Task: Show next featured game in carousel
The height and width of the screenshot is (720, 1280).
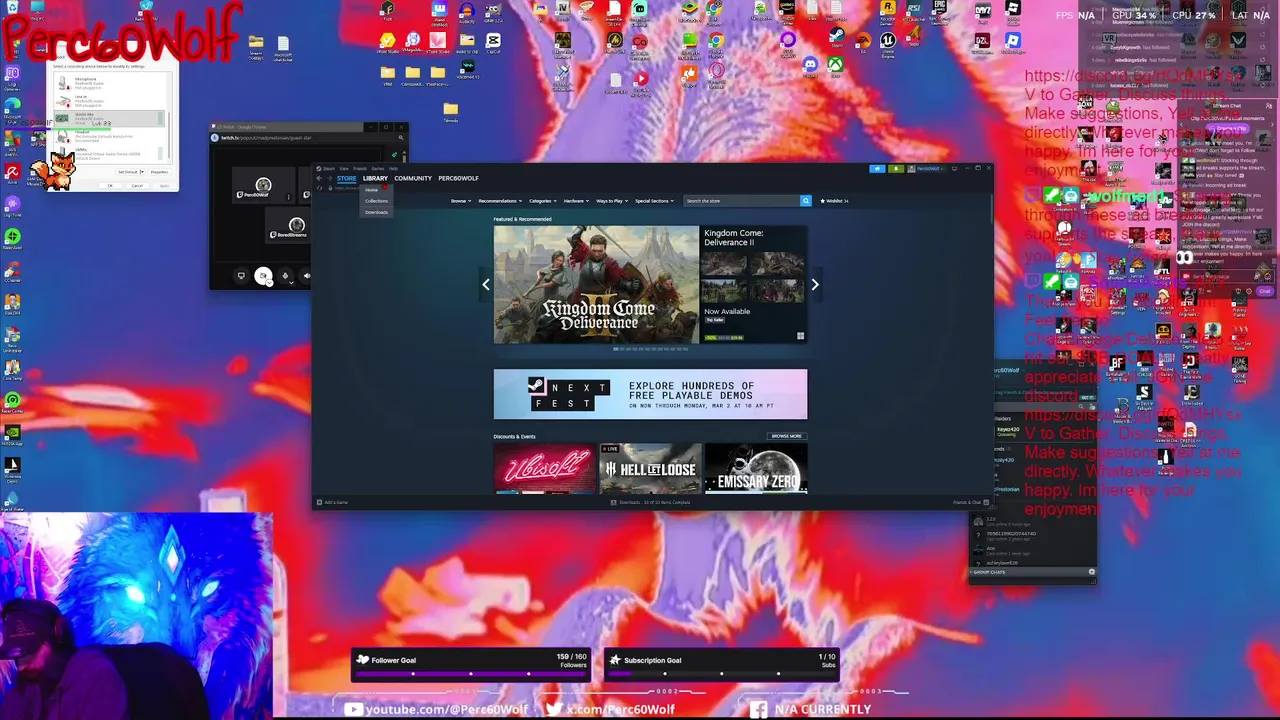Action: [x=815, y=285]
